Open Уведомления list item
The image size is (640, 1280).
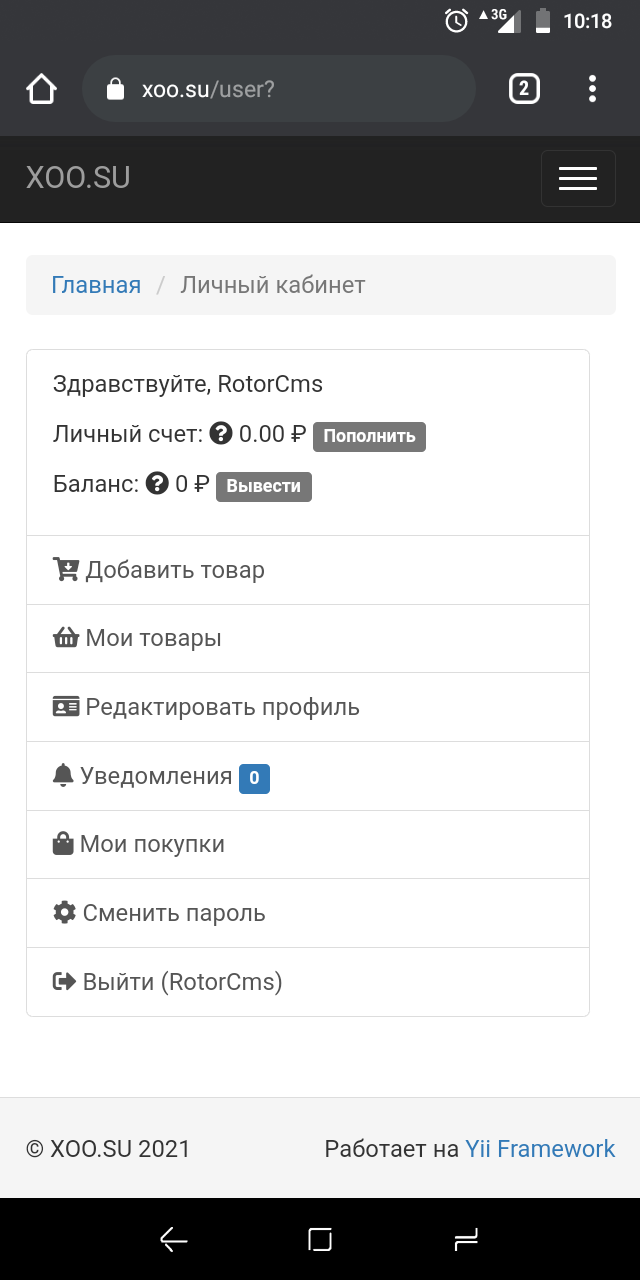tap(156, 776)
